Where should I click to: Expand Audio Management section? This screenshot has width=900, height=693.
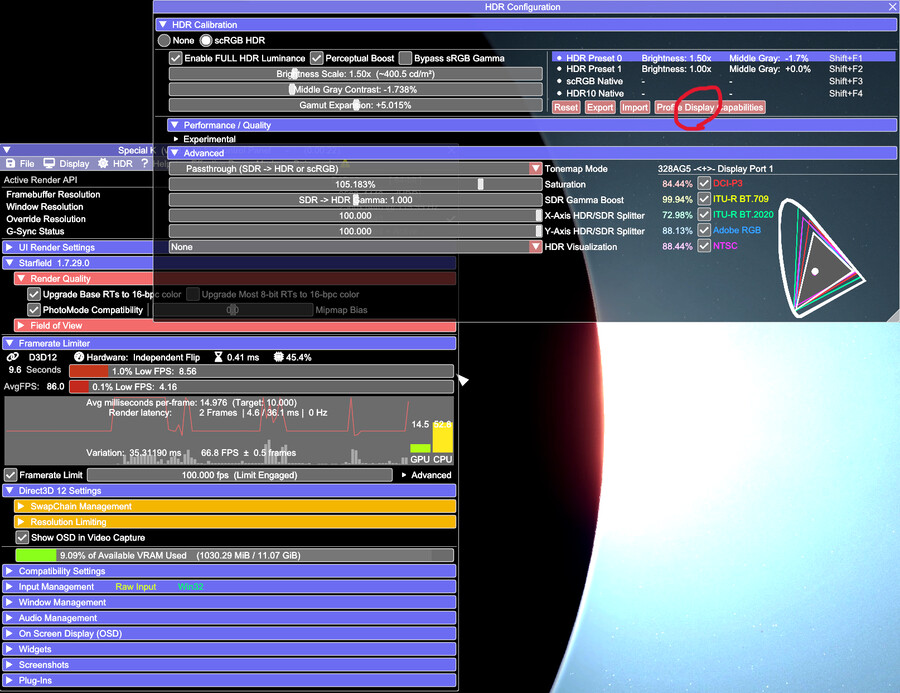229,618
